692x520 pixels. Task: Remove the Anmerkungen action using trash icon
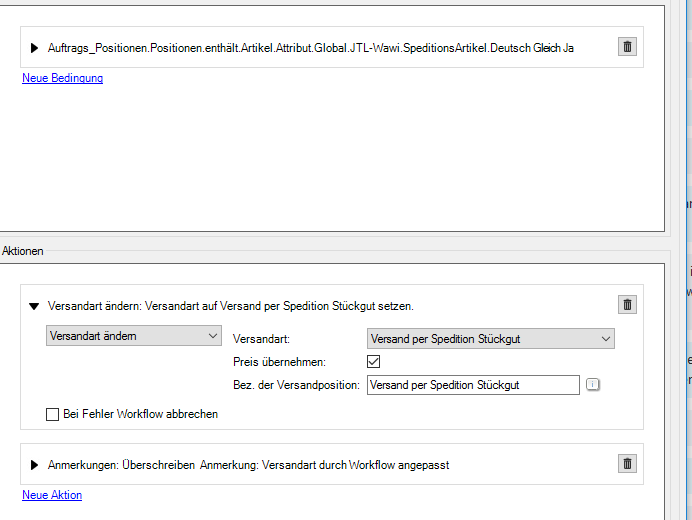click(x=627, y=464)
